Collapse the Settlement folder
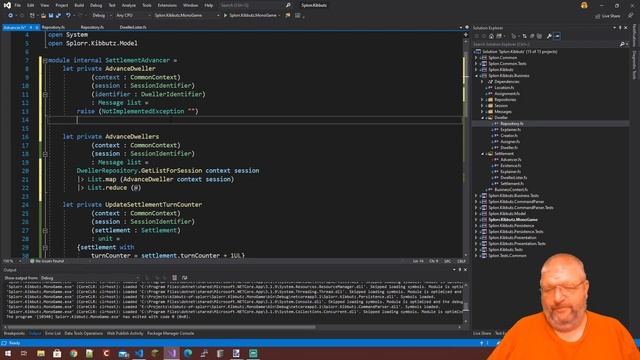 pyautogui.click(x=482, y=154)
